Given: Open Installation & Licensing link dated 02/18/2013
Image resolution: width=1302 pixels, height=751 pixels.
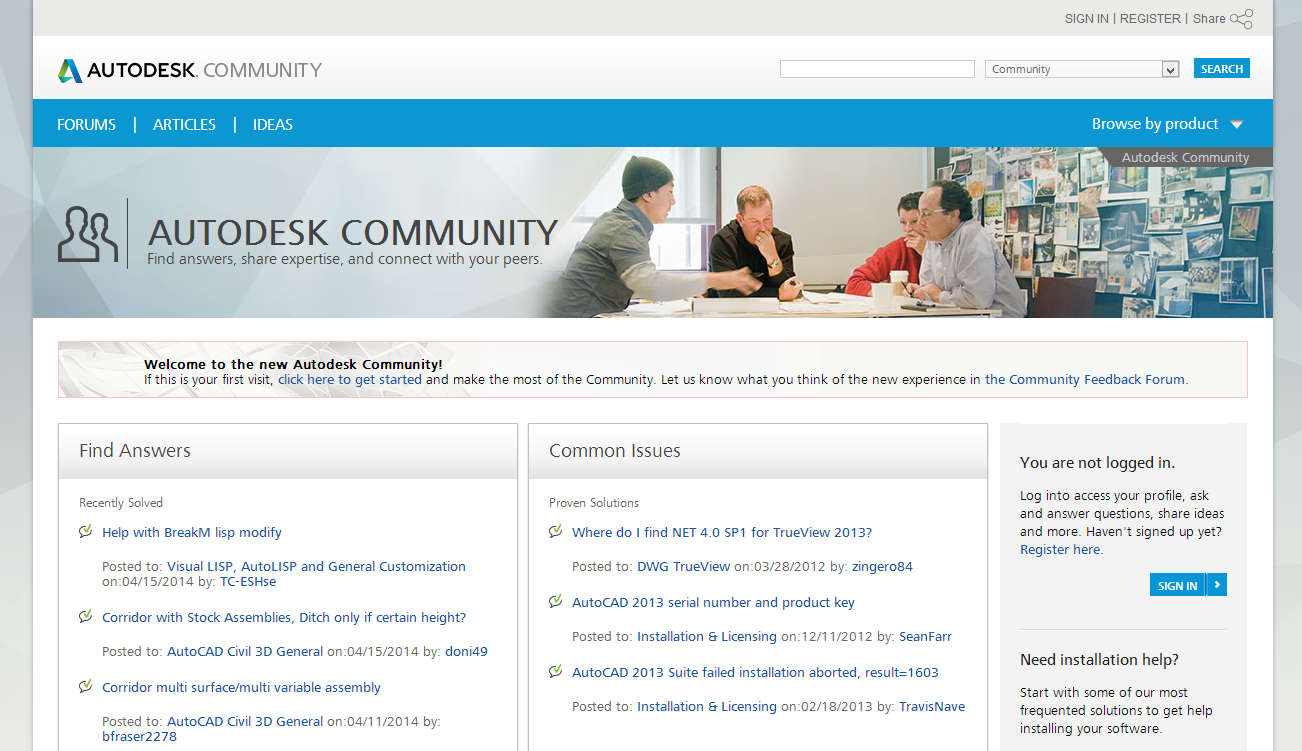Looking at the screenshot, I should 707,707.
